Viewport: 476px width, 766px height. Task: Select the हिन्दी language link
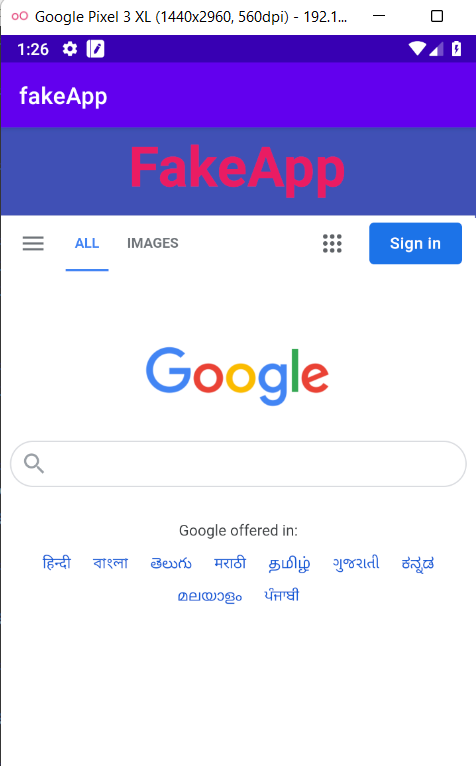(x=57, y=563)
